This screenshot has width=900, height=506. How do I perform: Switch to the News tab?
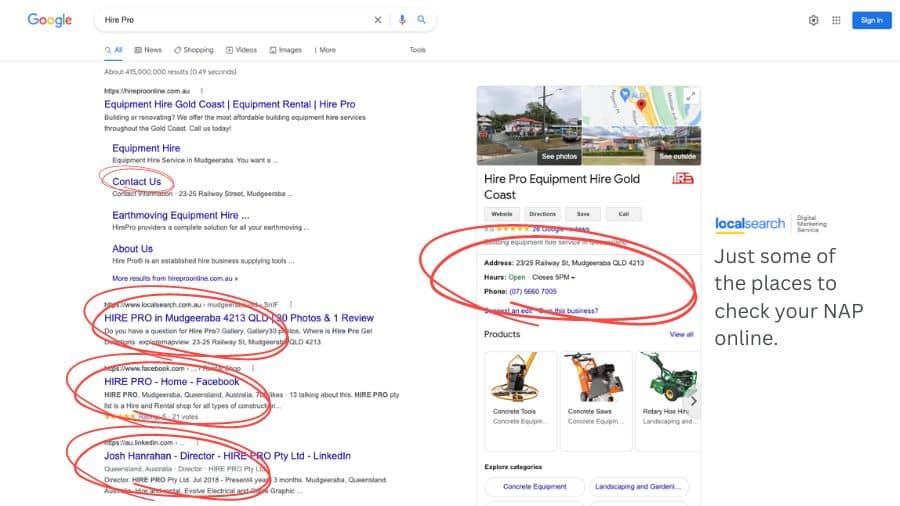(148, 50)
